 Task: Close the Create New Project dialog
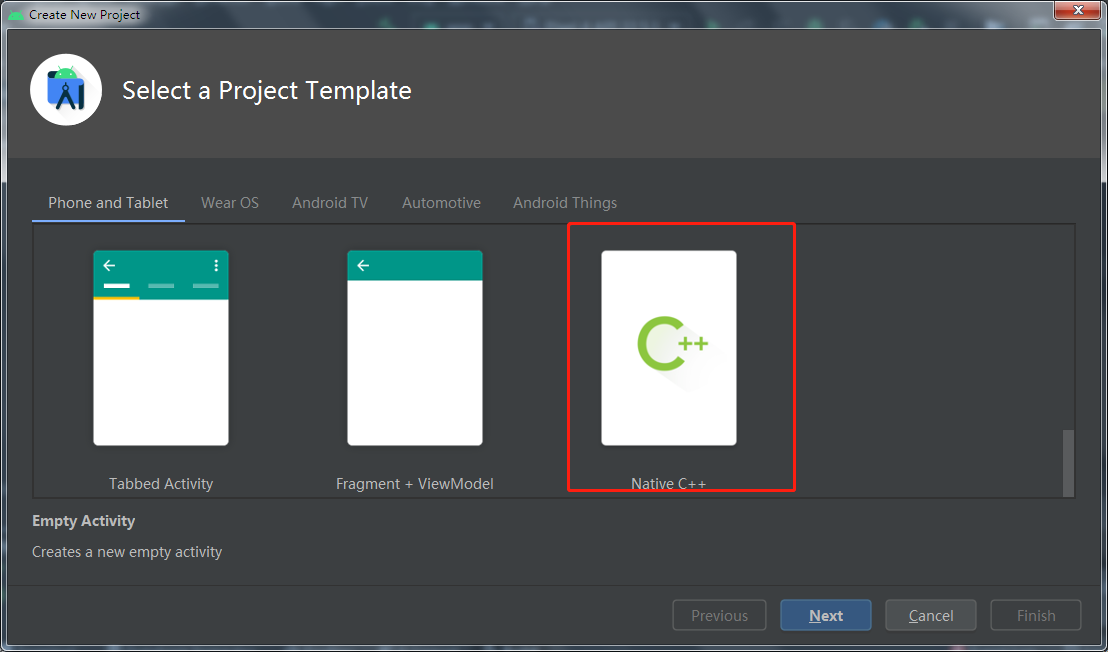[1078, 10]
